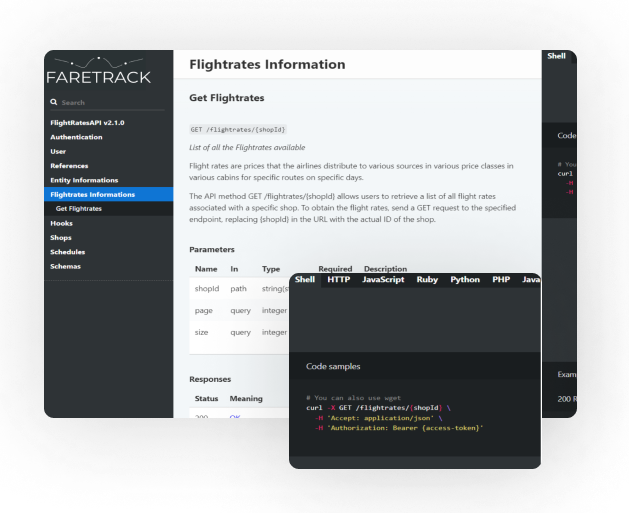Image resolution: width=629 pixels, height=513 pixels.
Task: Click the path cell in shopId row
Action: pos(238,289)
